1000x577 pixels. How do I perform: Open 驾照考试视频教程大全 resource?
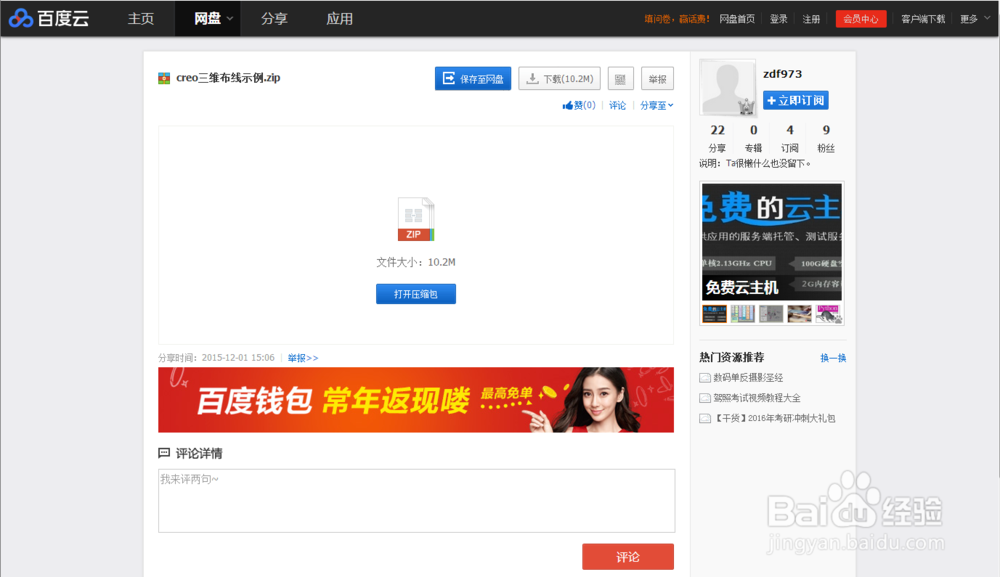(x=756, y=398)
